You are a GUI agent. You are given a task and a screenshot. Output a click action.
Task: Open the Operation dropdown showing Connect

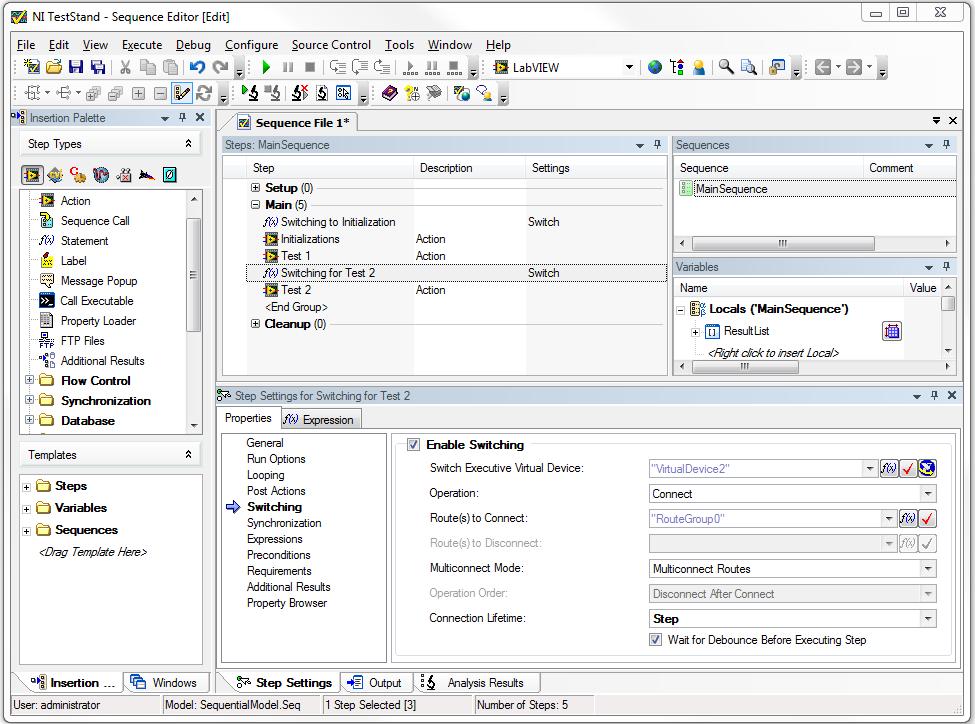coord(929,494)
